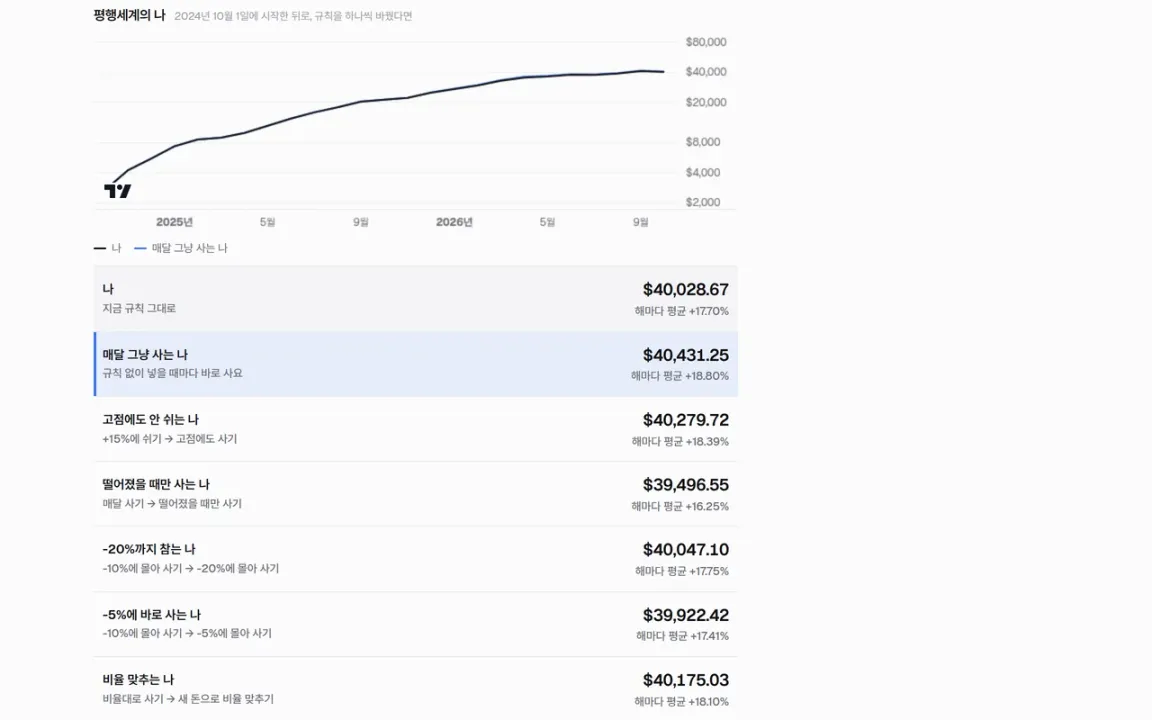Click the '규칙 없이 넣을 때마다 바로 사요' description
The width and height of the screenshot is (1152, 720).
tap(172, 373)
